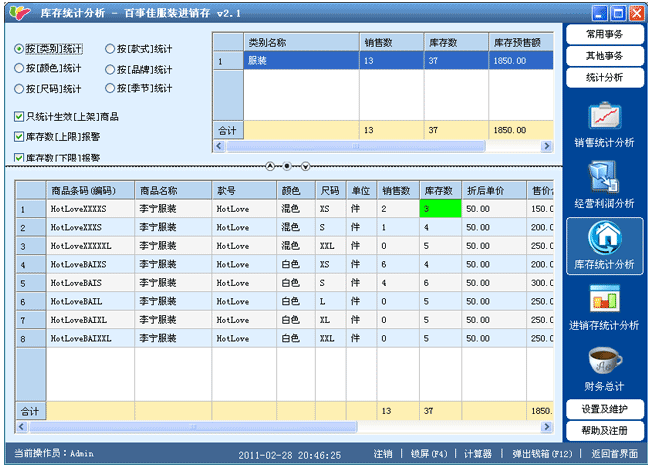Select row HotLoveBAIL
Image resolution: width=650 pixels, height=467 pixels.
(285, 301)
